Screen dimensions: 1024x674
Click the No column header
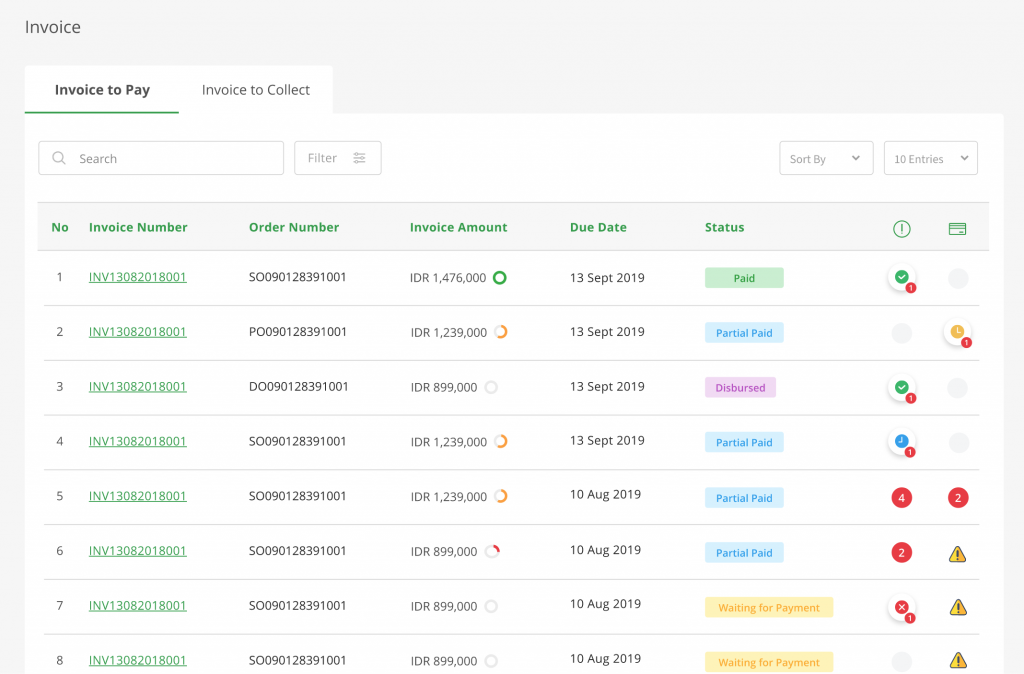coord(60,227)
